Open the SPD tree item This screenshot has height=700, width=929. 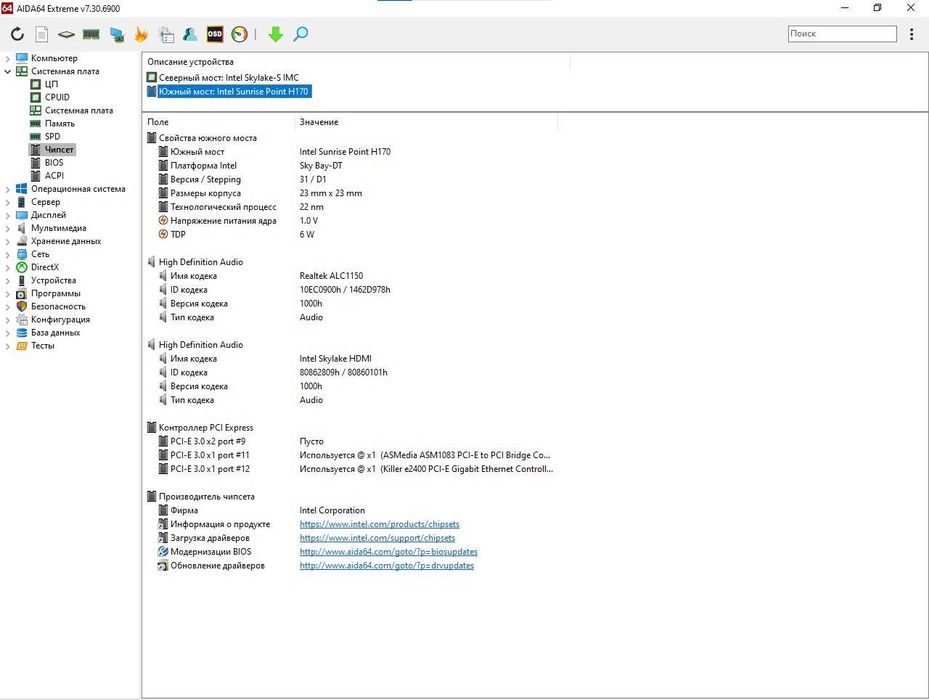click(53, 136)
